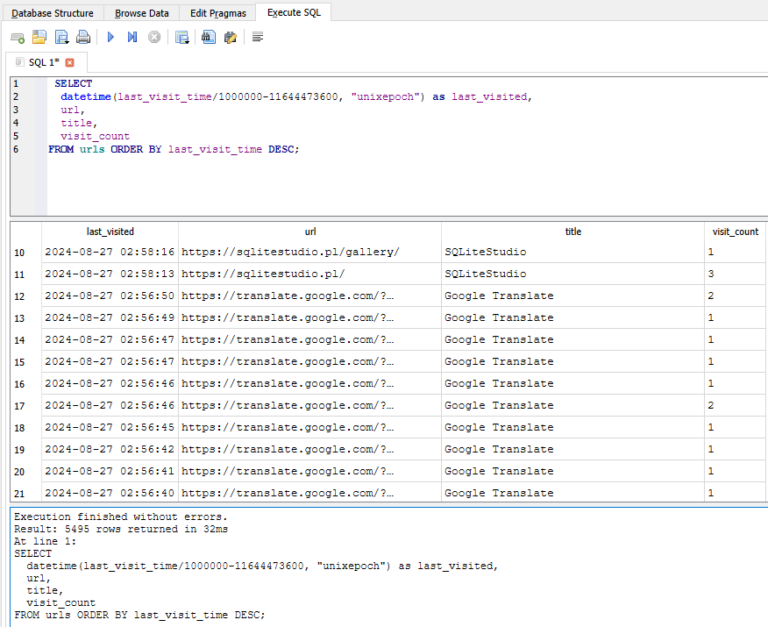The image size is (768, 627).
Task: Click the print icon in toolbar
Action: click(83, 37)
